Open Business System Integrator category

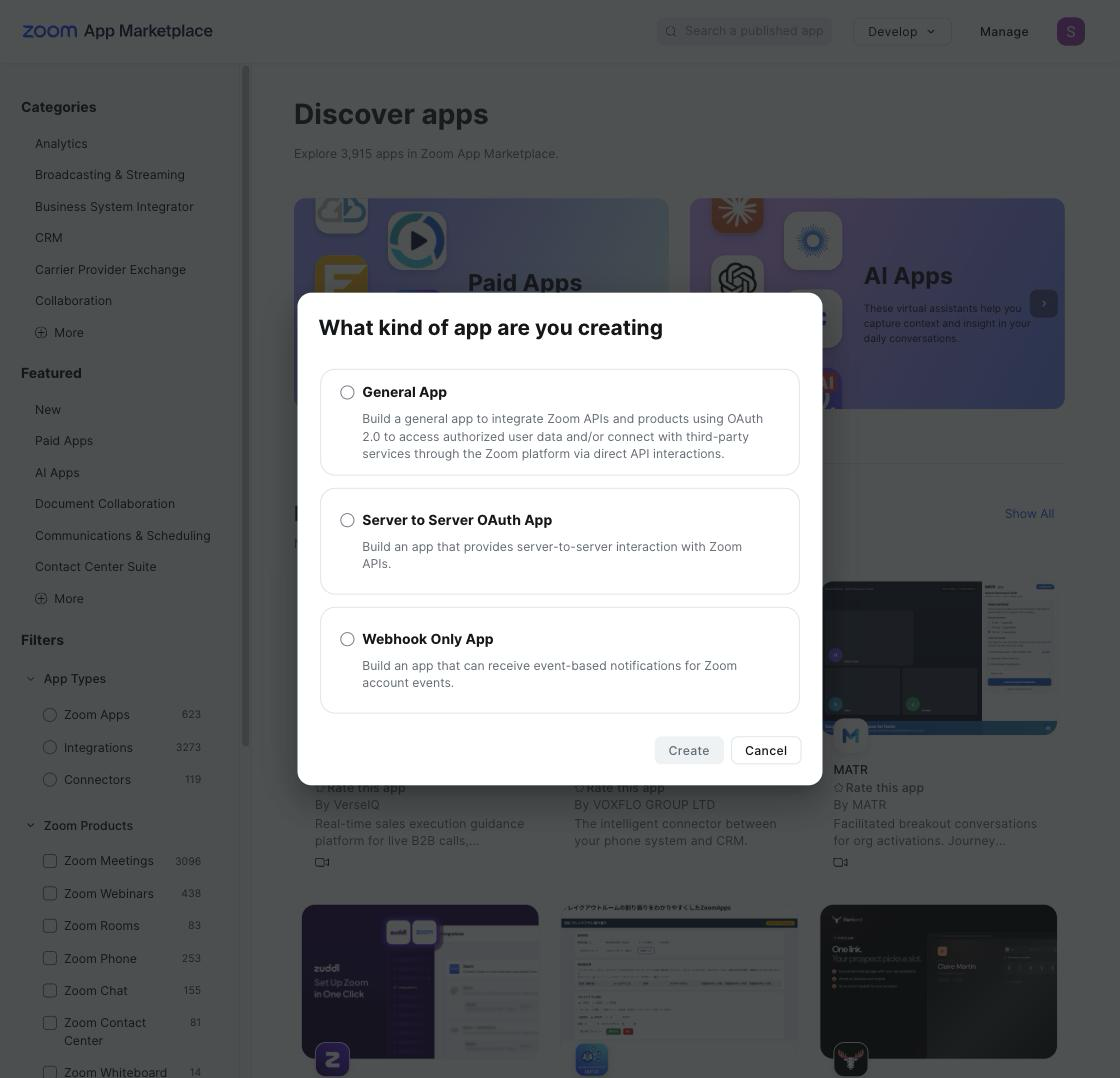pyautogui.click(x=114, y=206)
